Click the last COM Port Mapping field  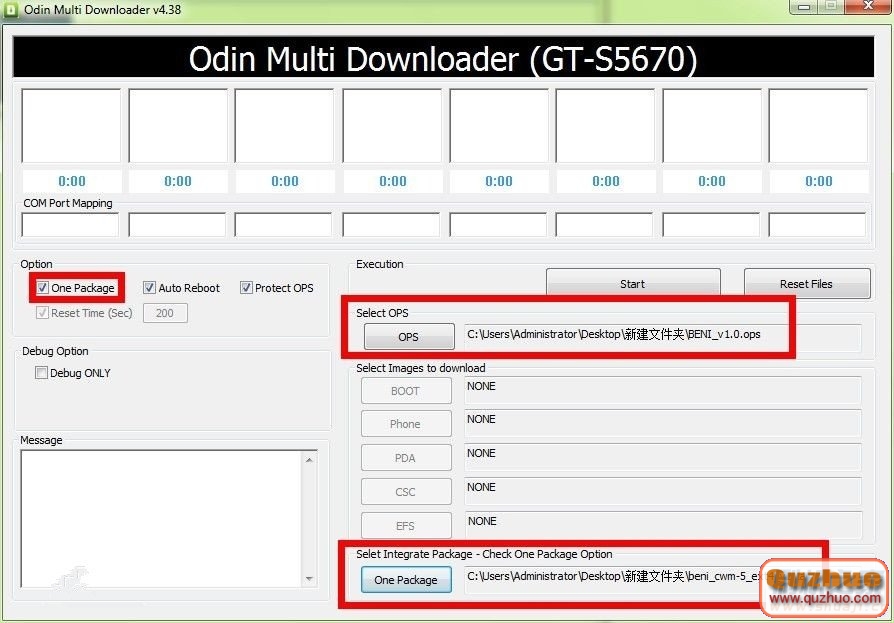point(817,225)
